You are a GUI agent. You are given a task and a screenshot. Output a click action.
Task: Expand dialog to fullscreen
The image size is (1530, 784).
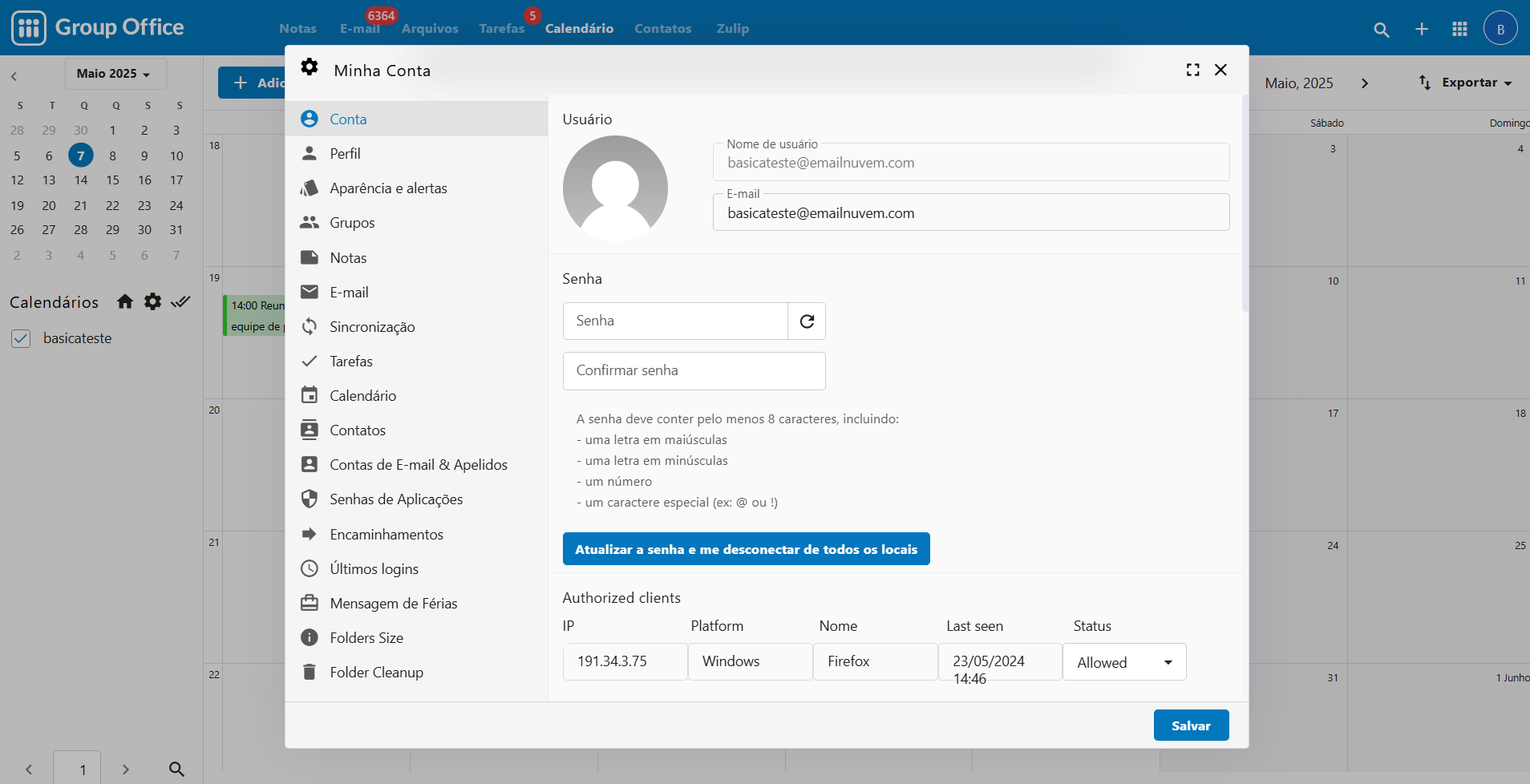(1192, 71)
